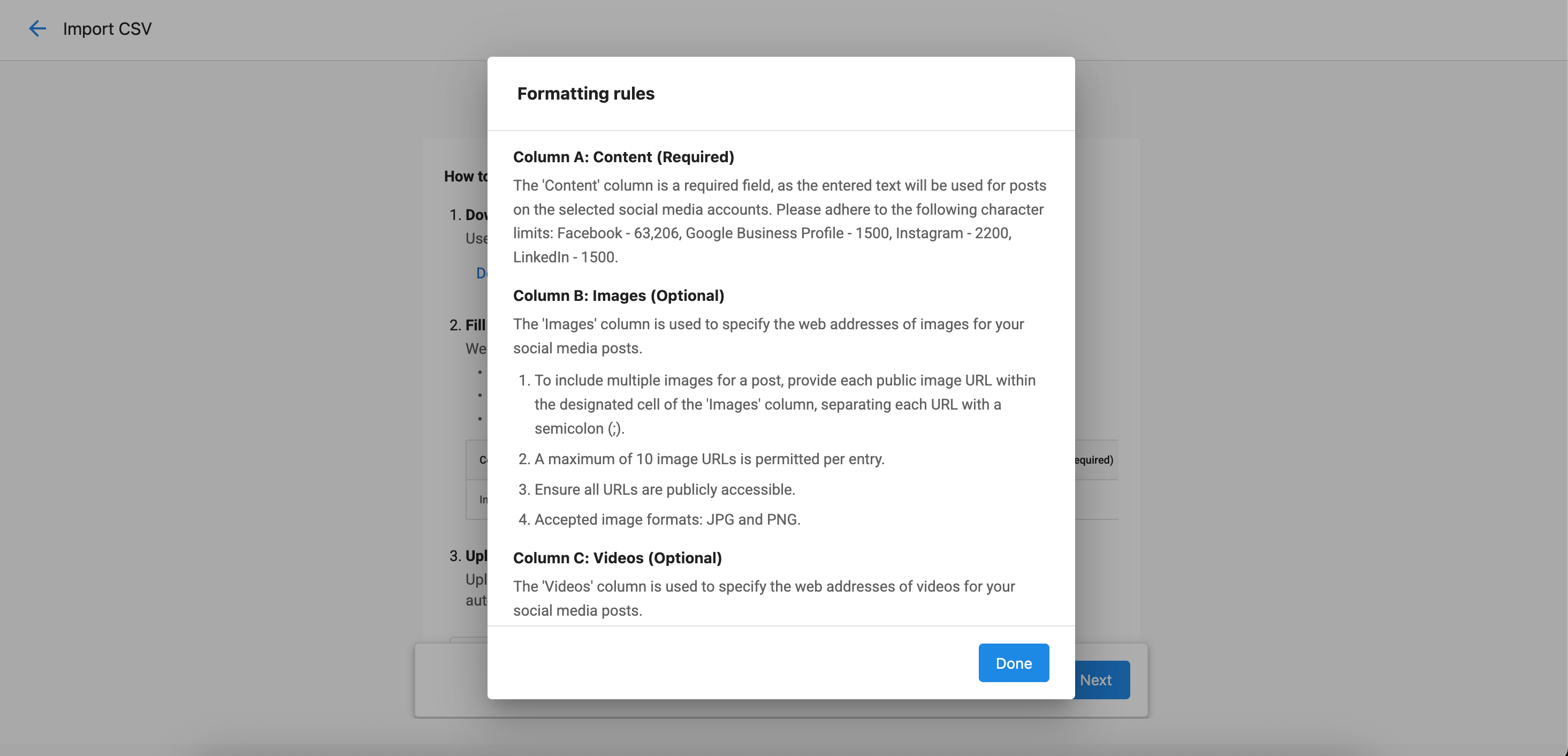
Task: Click the Done button in the dialog
Action: (1014, 663)
